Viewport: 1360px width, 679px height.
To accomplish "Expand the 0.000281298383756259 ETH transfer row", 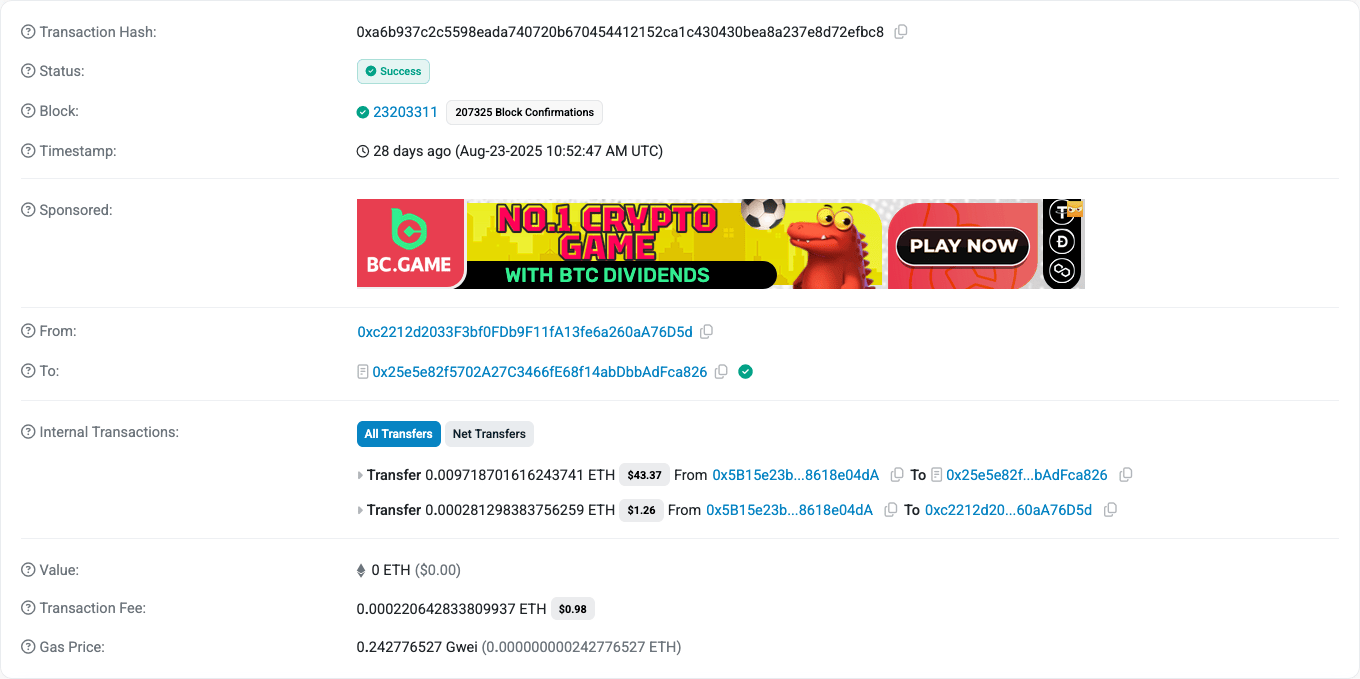I will [x=361, y=510].
